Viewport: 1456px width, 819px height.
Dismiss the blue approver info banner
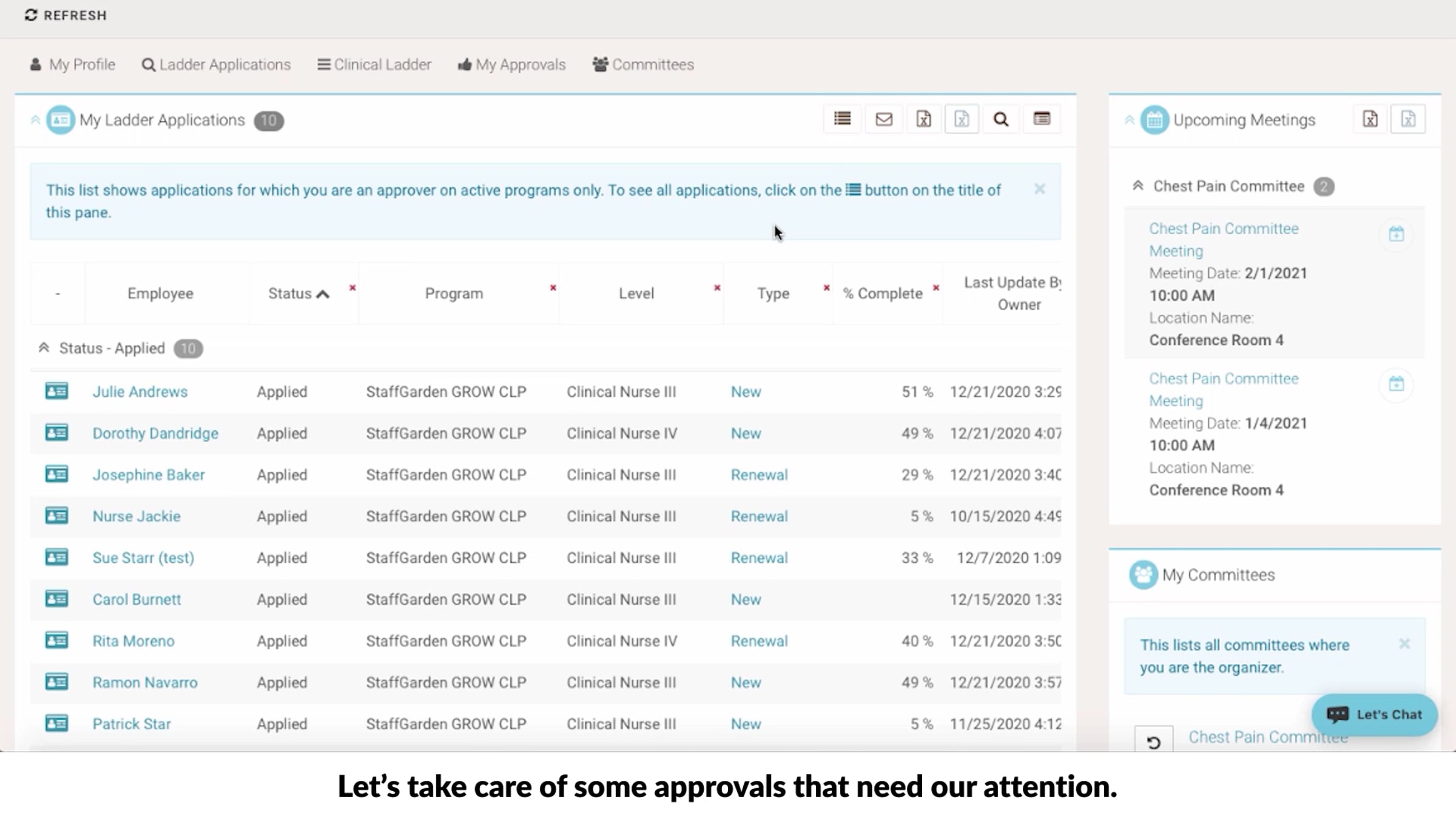click(x=1039, y=189)
